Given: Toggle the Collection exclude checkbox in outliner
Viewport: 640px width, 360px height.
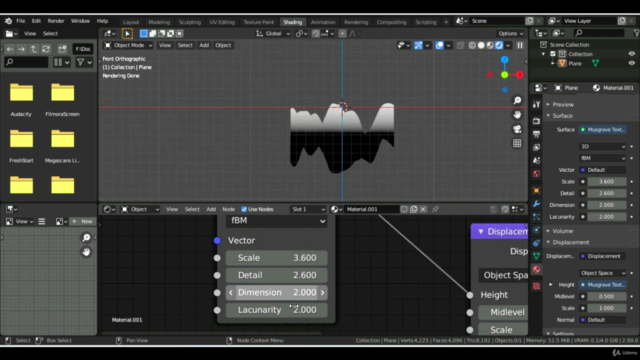Looking at the screenshot, I should 553,54.
